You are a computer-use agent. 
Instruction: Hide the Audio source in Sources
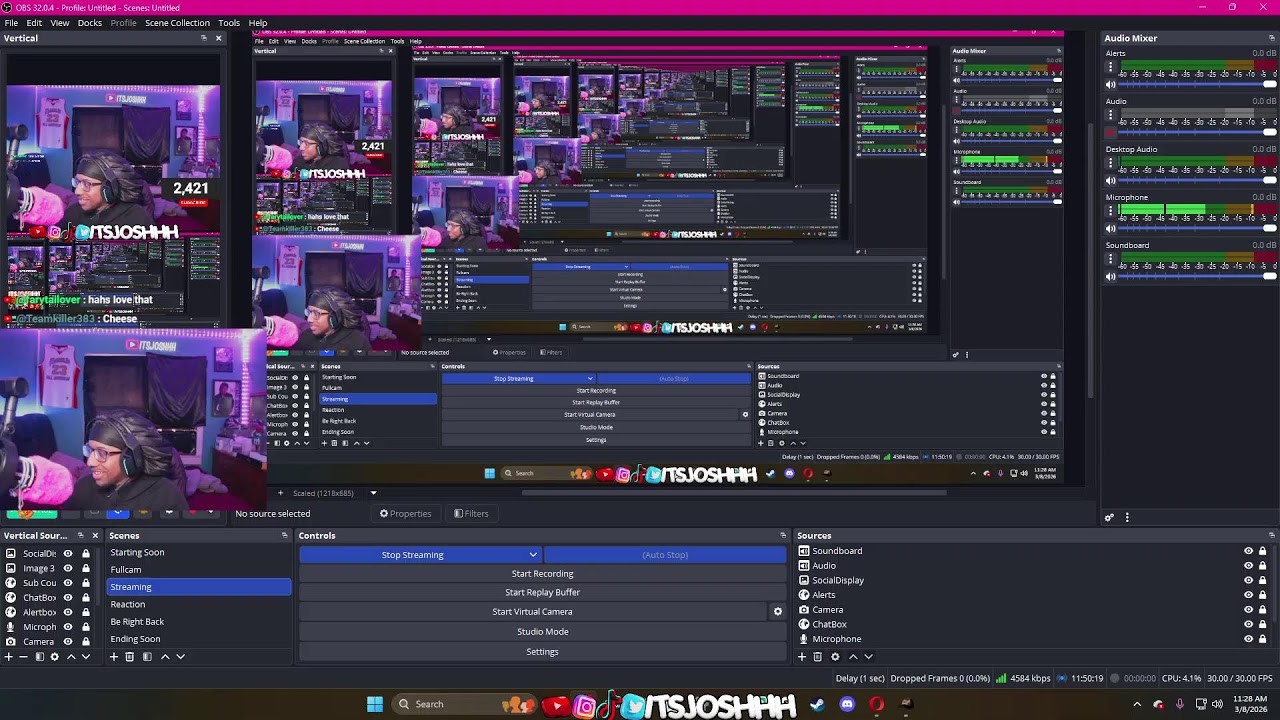point(1248,566)
